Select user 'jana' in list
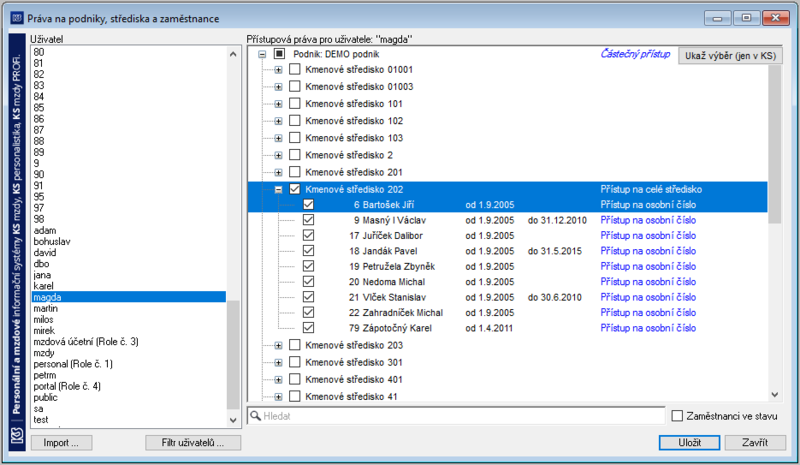 [42, 275]
